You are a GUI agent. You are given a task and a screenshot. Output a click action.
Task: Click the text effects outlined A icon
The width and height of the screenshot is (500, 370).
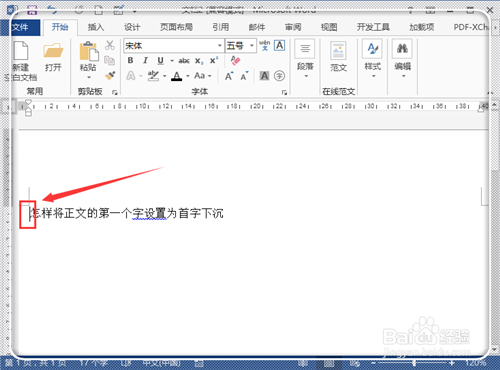tap(131, 76)
